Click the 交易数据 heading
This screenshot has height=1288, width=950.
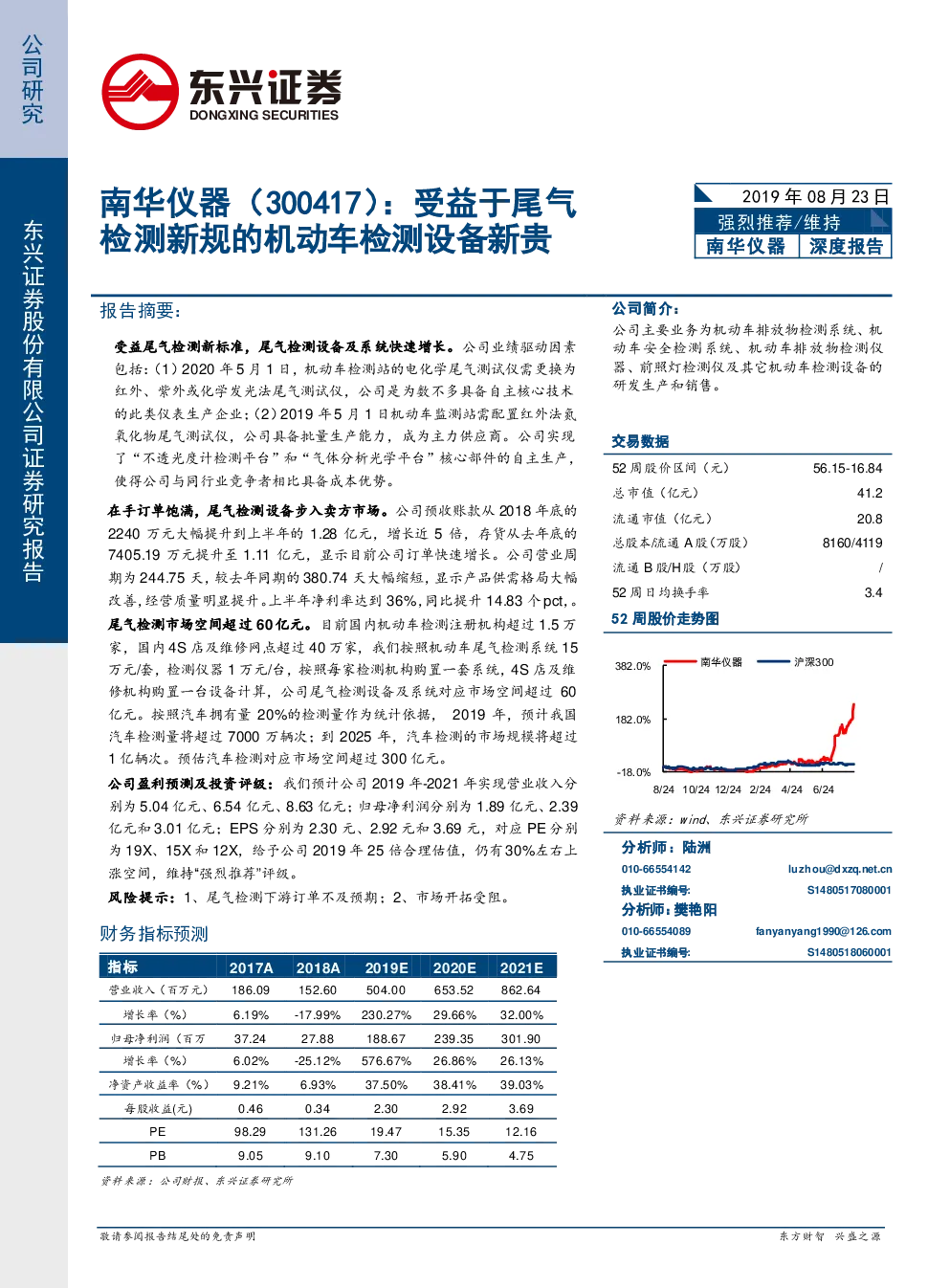[640, 441]
